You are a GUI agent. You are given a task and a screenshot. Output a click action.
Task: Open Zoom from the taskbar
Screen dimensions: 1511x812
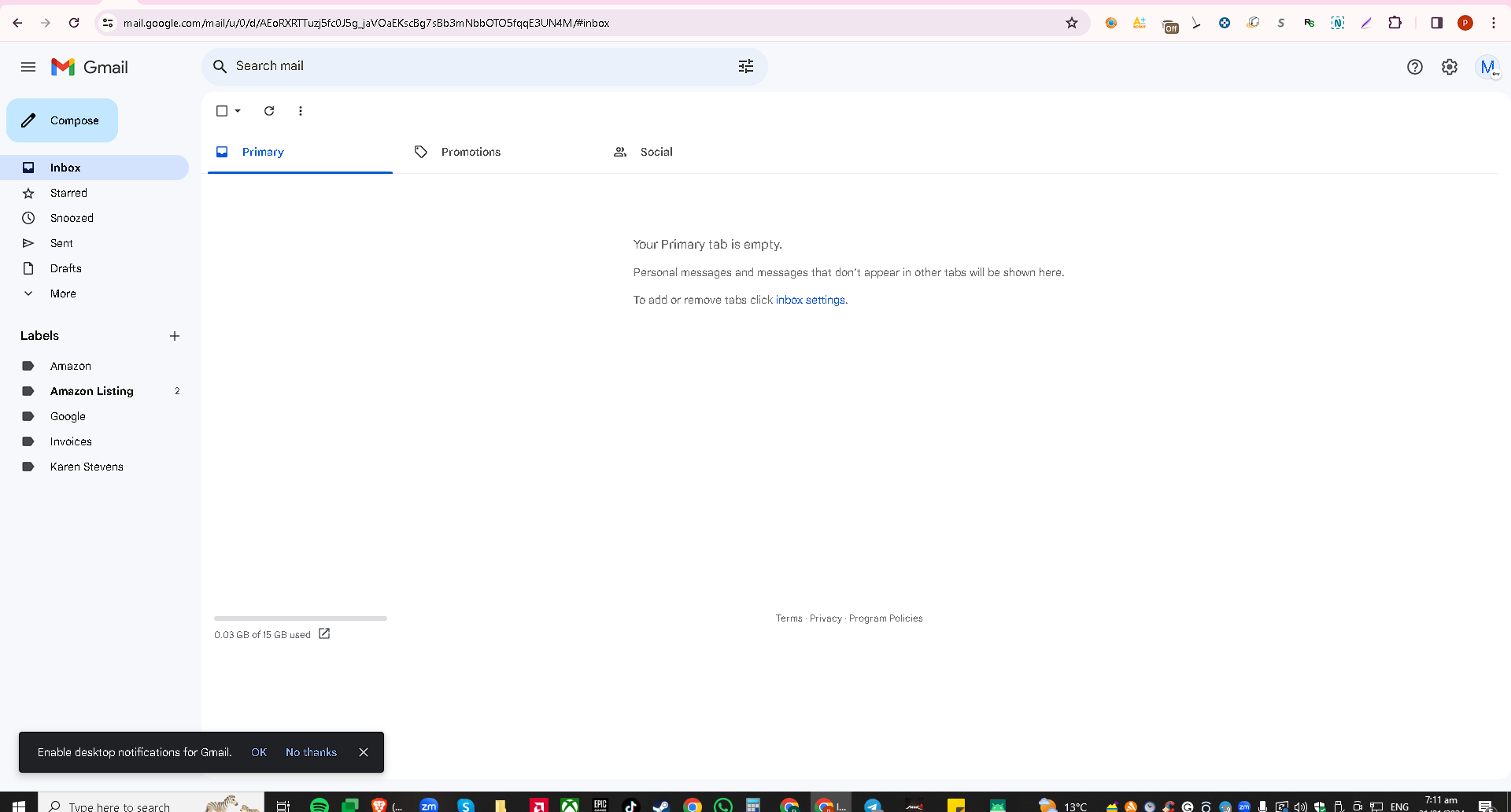coord(429,804)
